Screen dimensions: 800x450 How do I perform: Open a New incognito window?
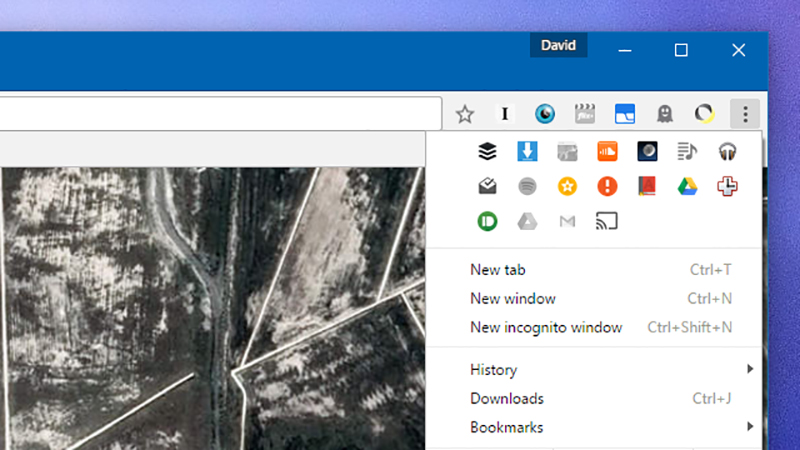pos(594,327)
